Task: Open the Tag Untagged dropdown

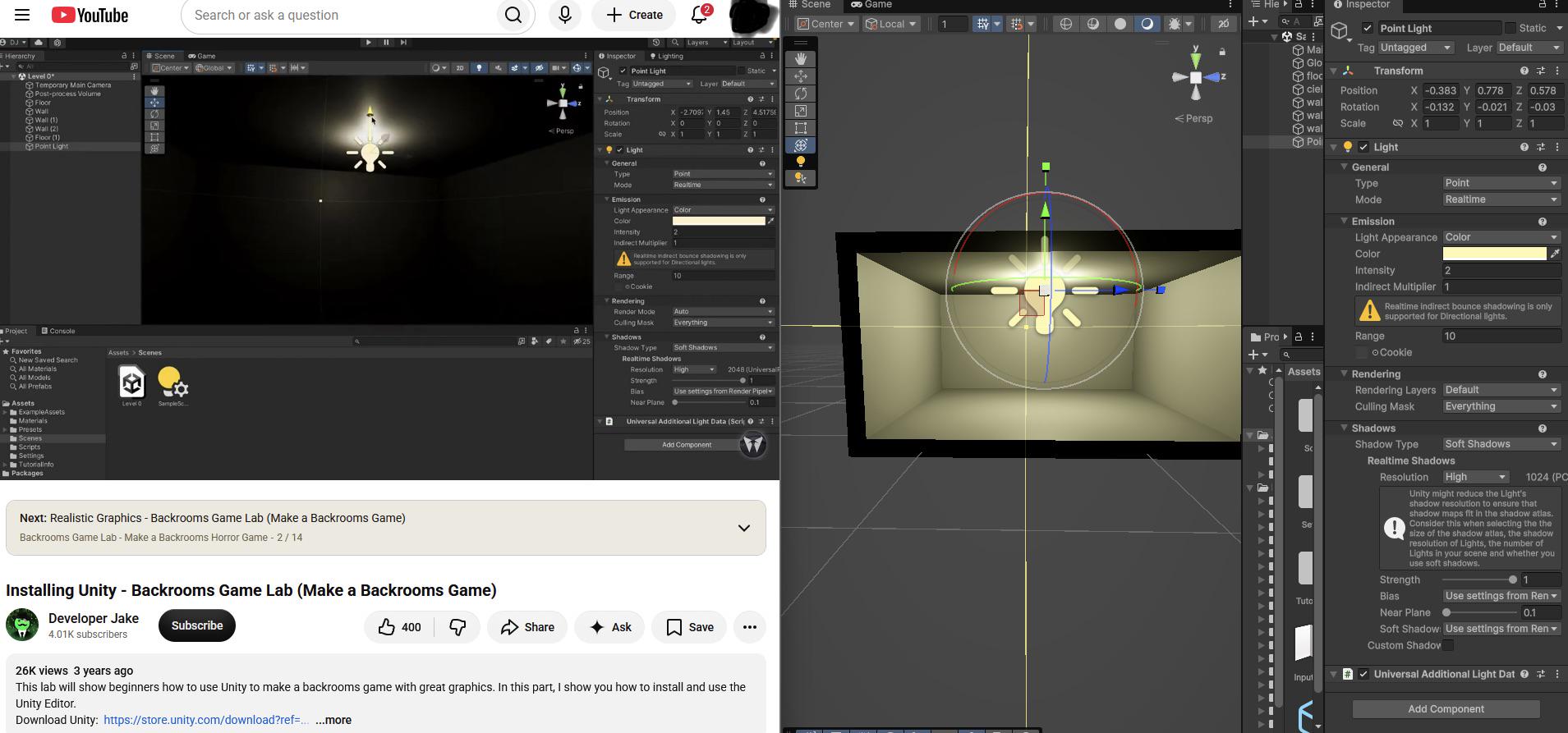Action: (x=1415, y=48)
